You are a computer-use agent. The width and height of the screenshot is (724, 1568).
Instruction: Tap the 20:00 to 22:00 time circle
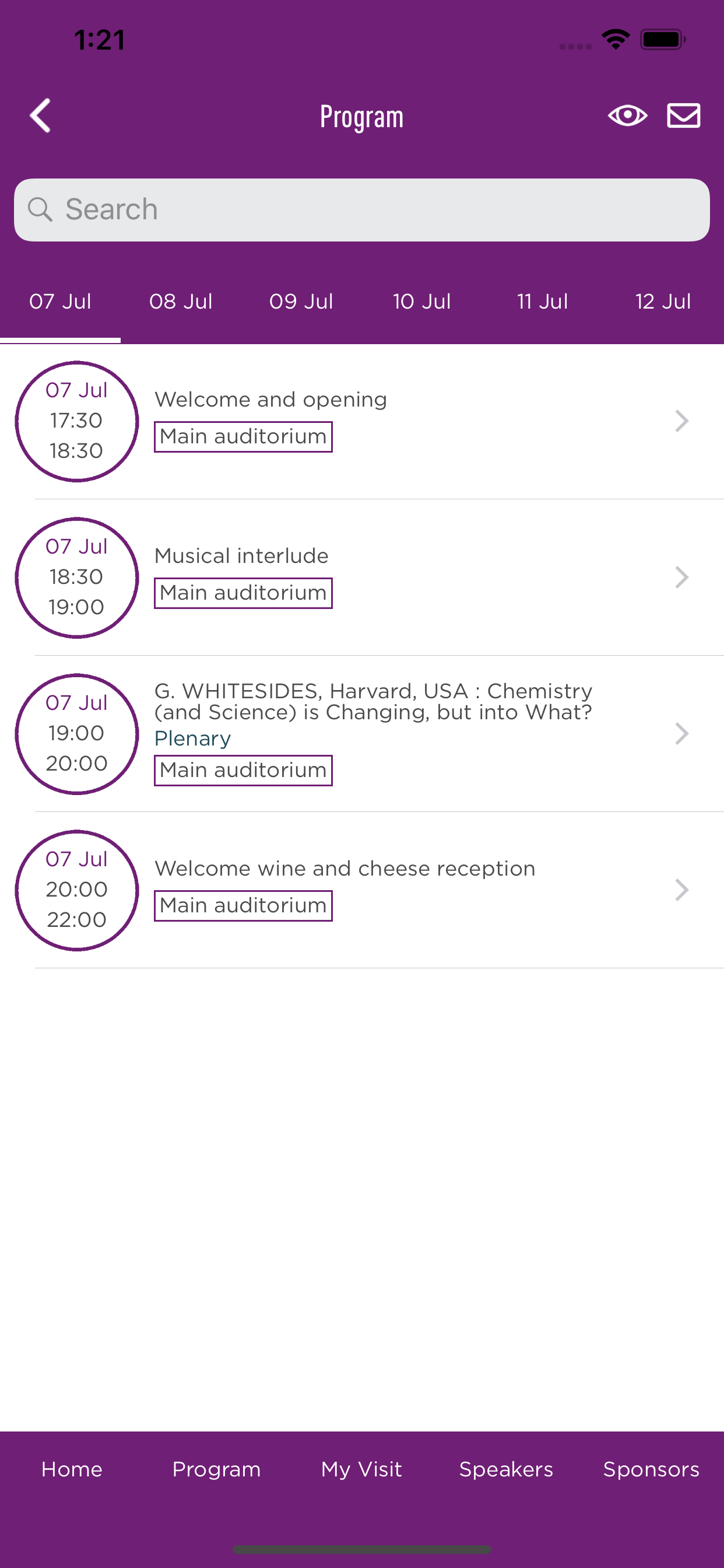pyautogui.click(x=77, y=890)
